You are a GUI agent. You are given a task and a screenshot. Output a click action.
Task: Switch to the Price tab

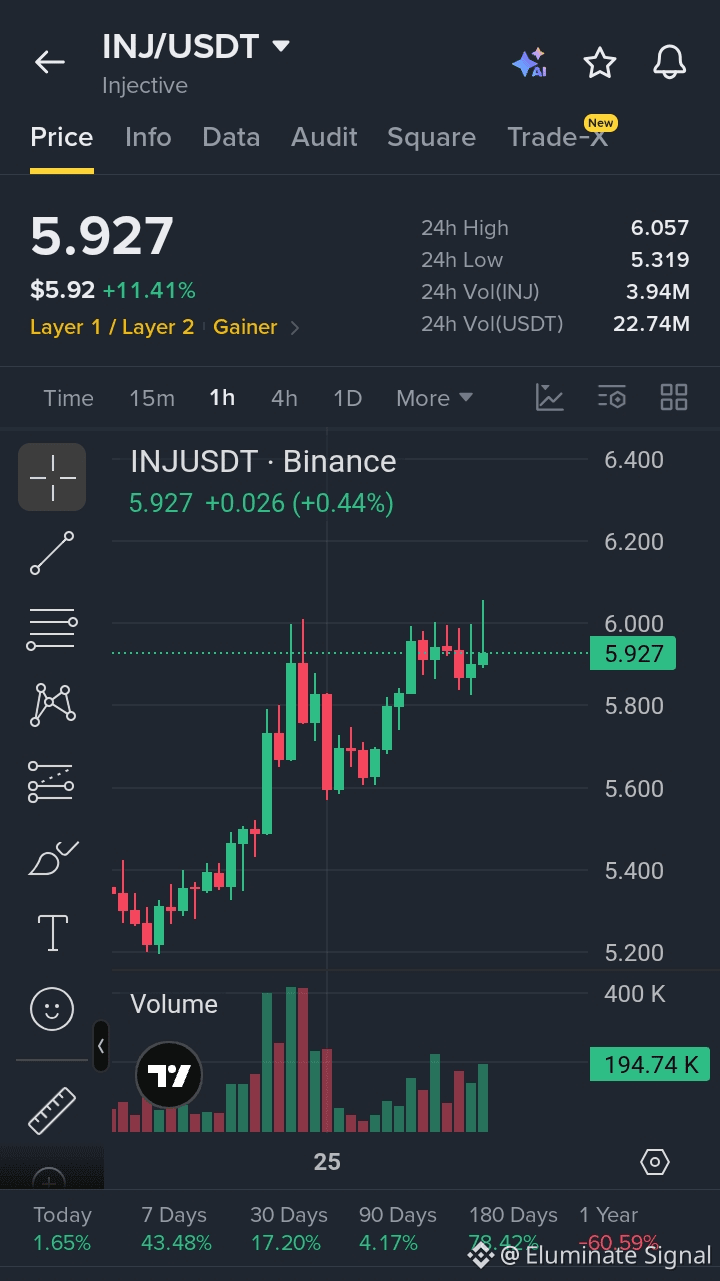pos(61,137)
